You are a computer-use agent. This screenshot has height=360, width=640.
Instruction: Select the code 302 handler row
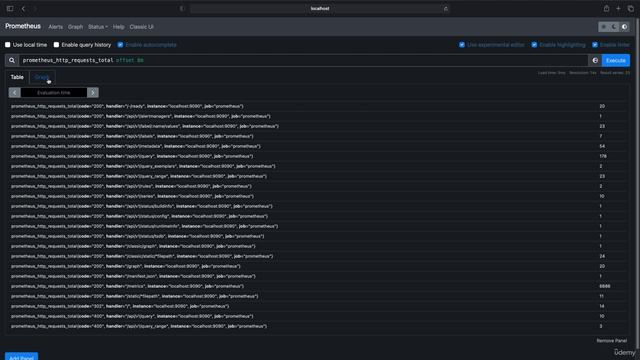click(318, 306)
